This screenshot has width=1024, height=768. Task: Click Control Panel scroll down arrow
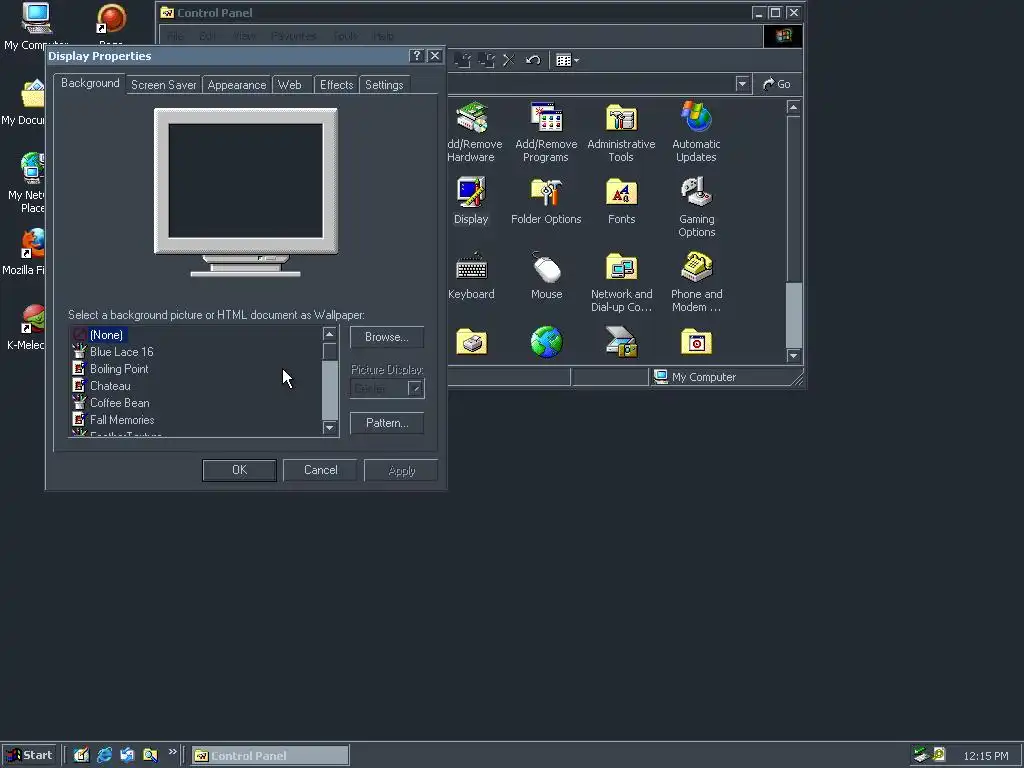pyautogui.click(x=793, y=356)
